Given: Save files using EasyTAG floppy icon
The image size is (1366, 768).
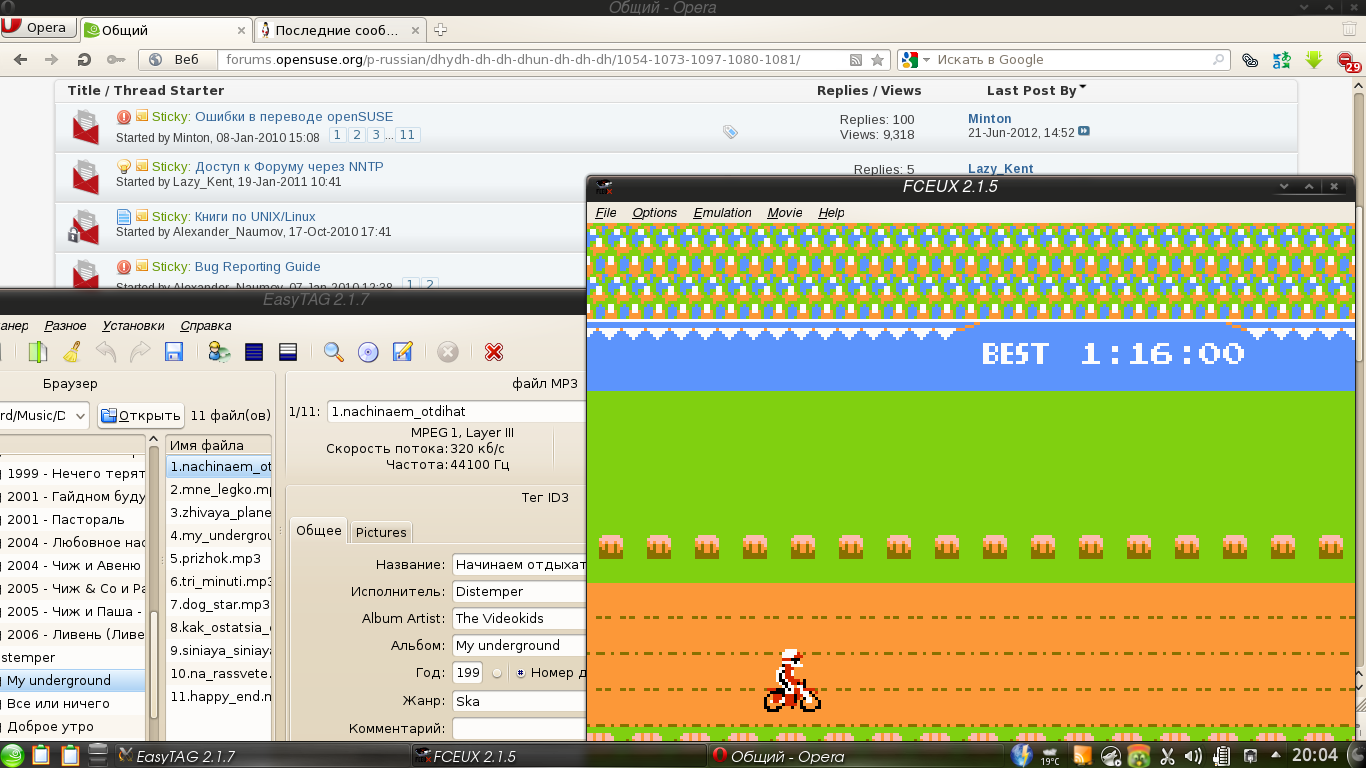Looking at the screenshot, I should pyautogui.click(x=174, y=352).
